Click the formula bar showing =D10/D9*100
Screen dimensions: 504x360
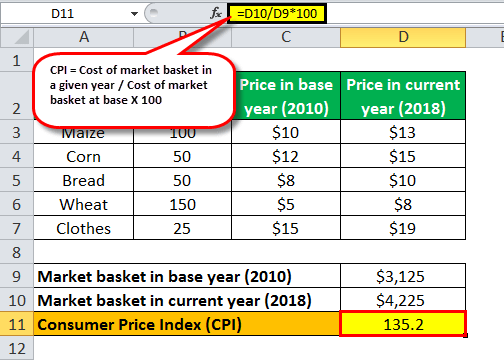(277, 14)
